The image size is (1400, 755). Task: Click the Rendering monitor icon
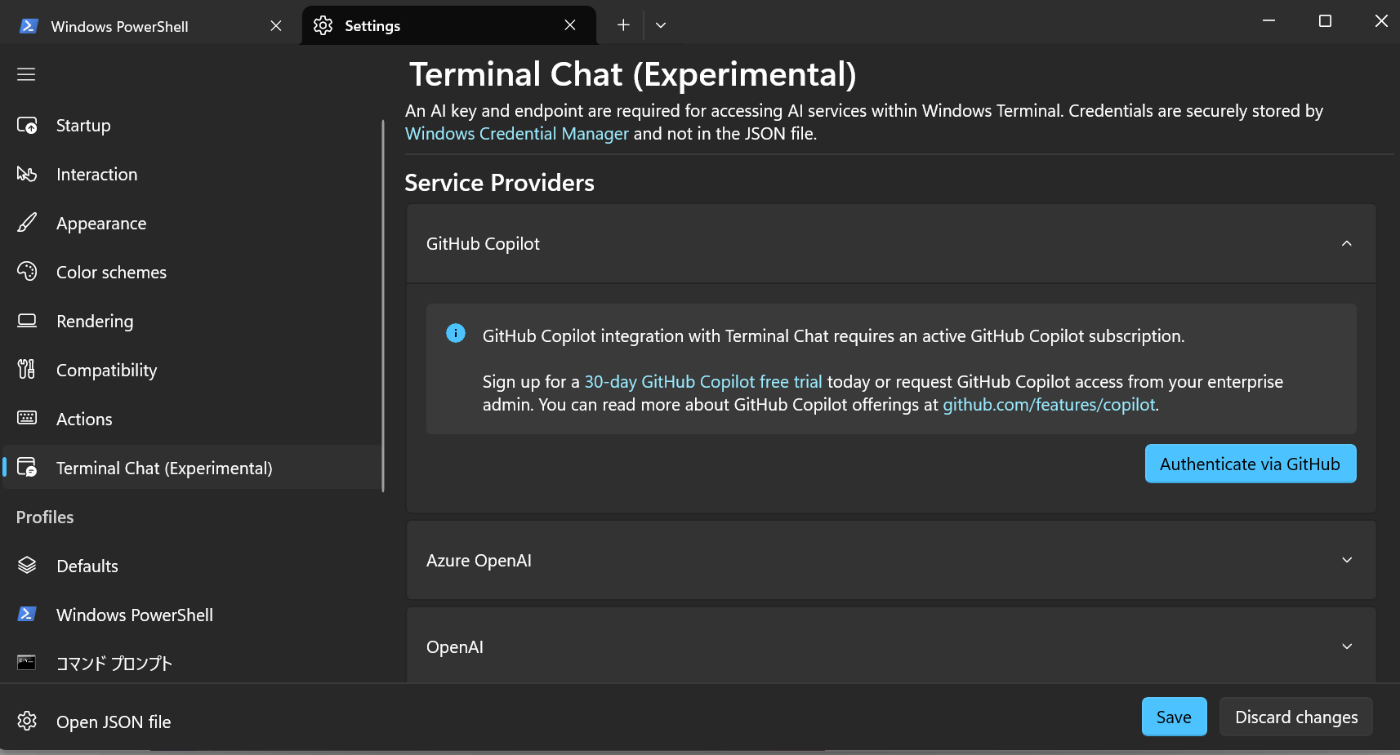[x=27, y=321]
